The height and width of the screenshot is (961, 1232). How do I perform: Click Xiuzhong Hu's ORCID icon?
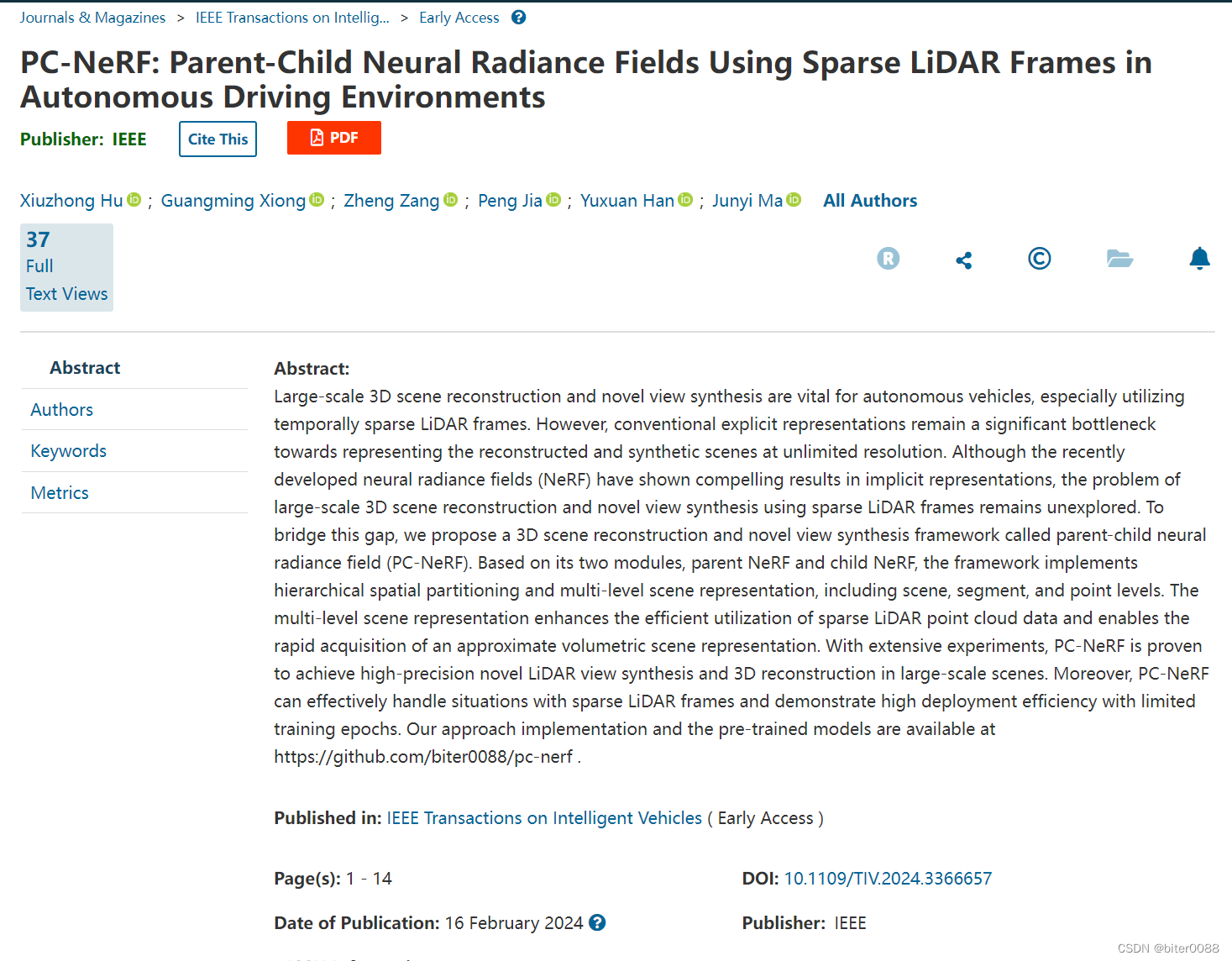tap(134, 200)
